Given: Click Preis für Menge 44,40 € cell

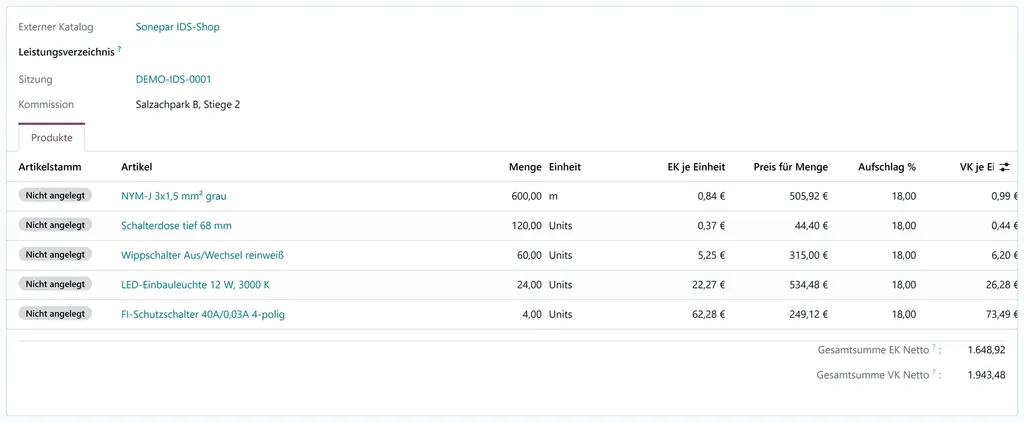Looking at the screenshot, I should (812, 225).
